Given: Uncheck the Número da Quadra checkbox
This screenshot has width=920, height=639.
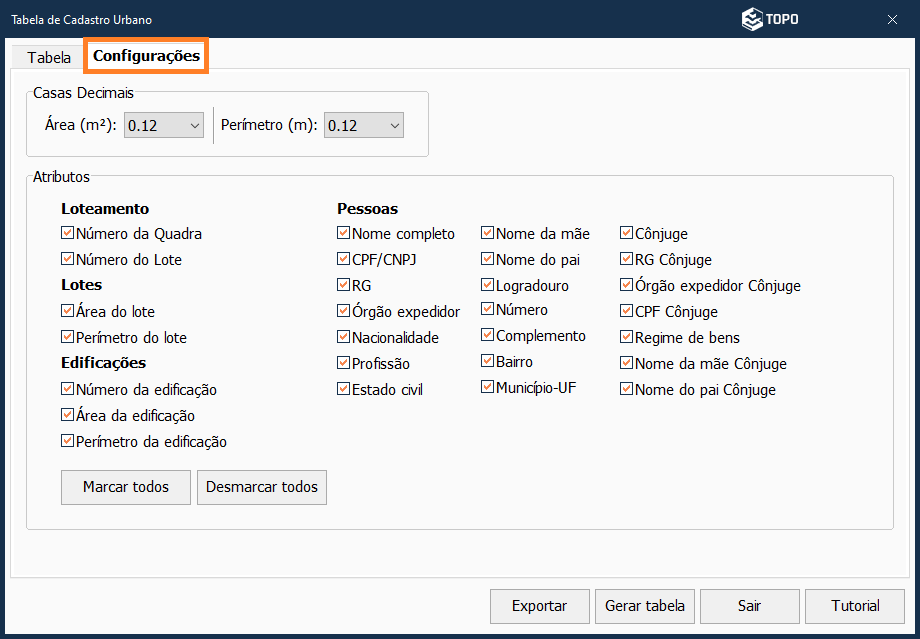Looking at the screenshot, I should (68, 233).
